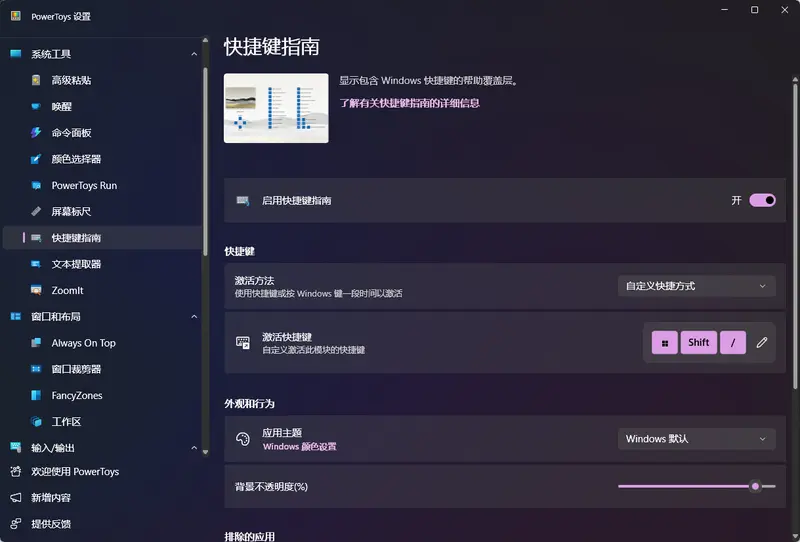Click the 激活快捷键 row label
The height and width of the screenshot is (542, 800).
click(x=287, y=337)
